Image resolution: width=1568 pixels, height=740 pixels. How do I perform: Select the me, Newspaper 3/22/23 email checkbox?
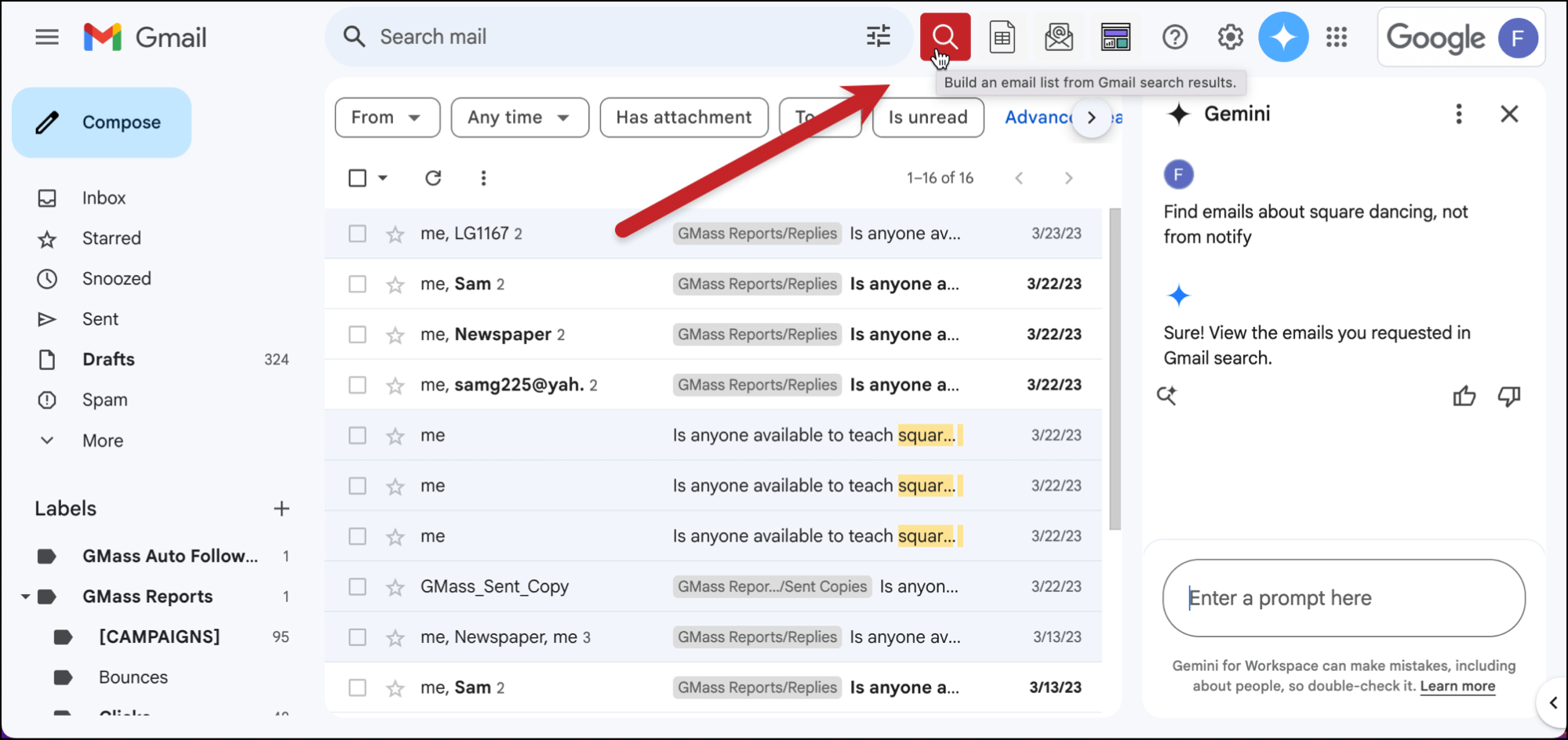[x=357, y=335]
